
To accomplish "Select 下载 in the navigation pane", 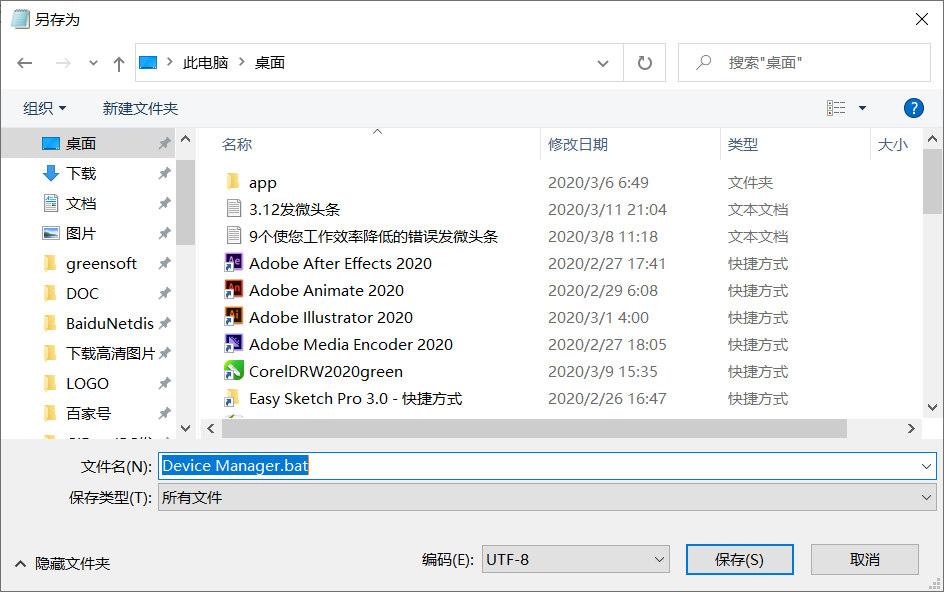I will pos(81,173).
